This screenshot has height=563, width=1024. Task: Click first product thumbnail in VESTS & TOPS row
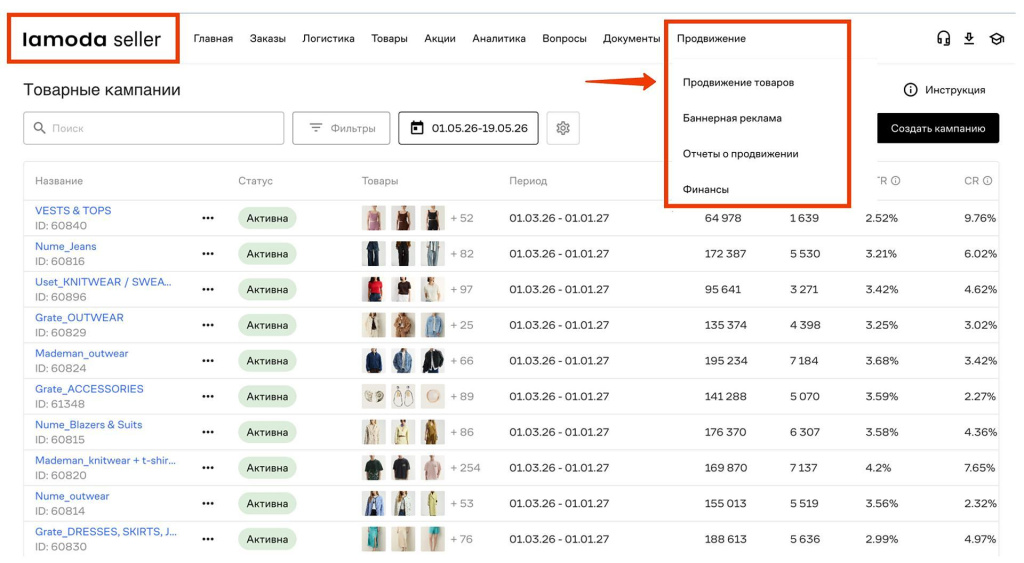[x=374, y=218]
